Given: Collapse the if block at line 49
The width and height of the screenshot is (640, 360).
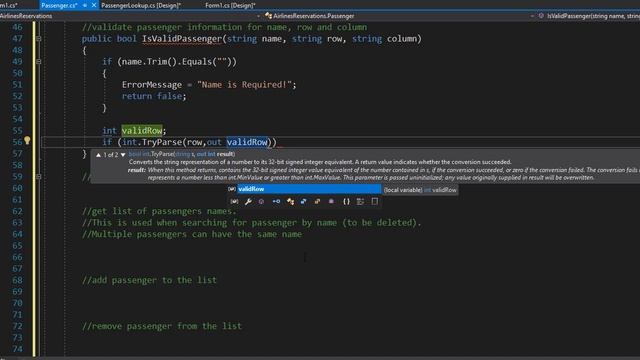Looking at the screenshot, I should tap(39, 62).
